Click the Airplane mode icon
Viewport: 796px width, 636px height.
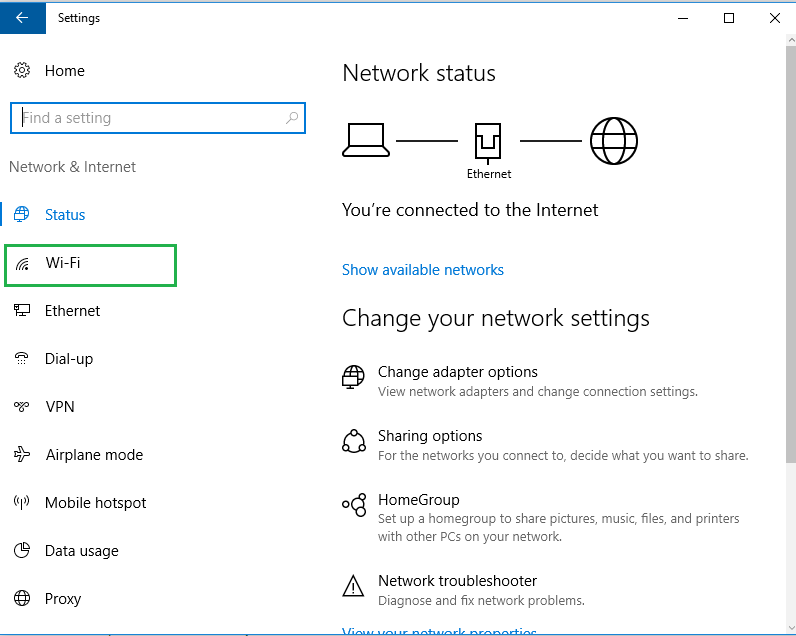click(22, 455)
